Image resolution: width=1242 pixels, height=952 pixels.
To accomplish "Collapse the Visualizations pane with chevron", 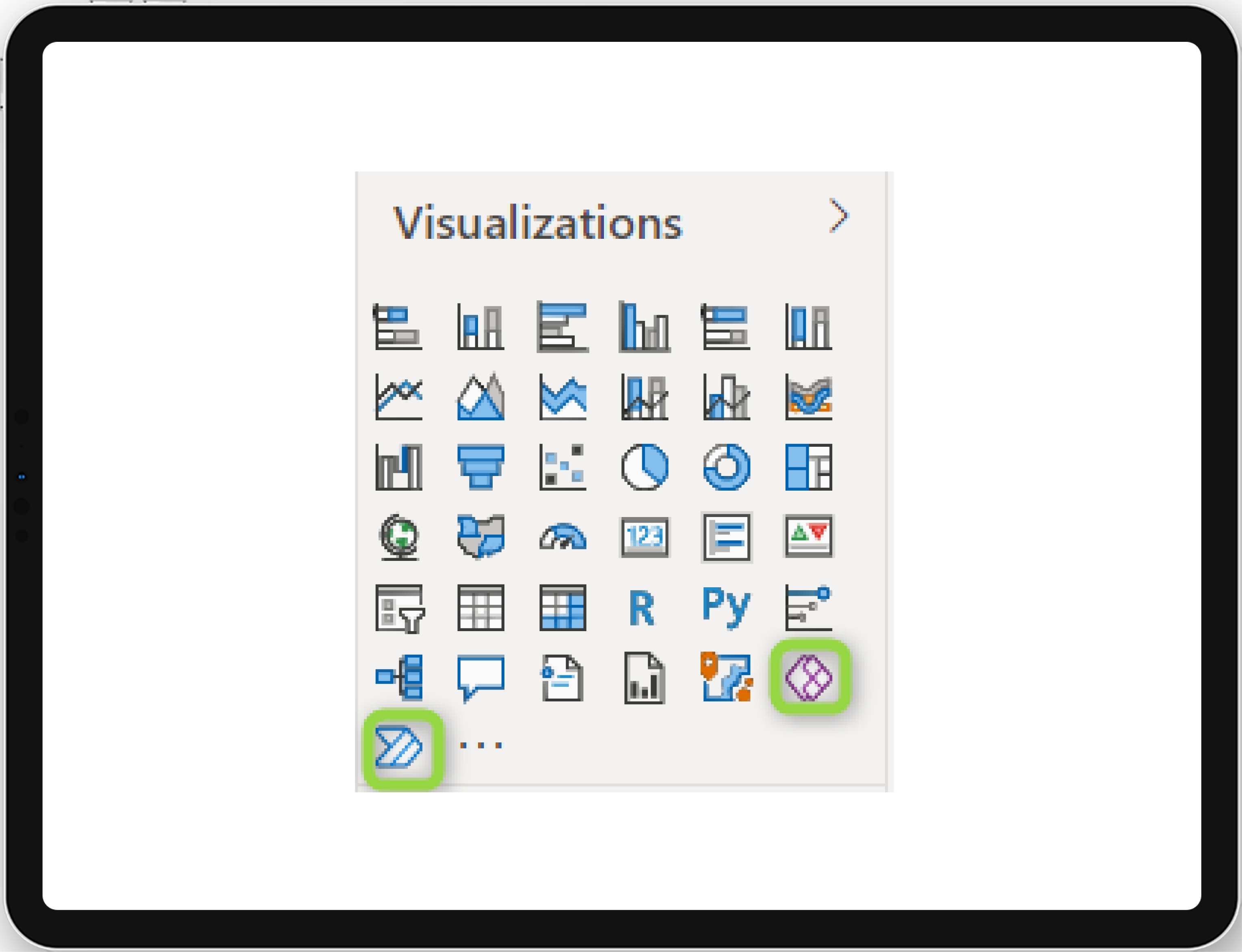I will pos(839,215).
